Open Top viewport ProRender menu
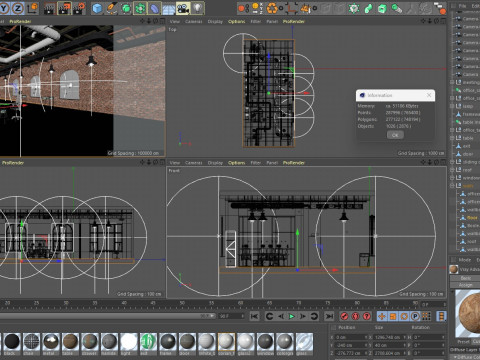The height and width of the screenshot is (360, 480). click(x=294, y=21)
